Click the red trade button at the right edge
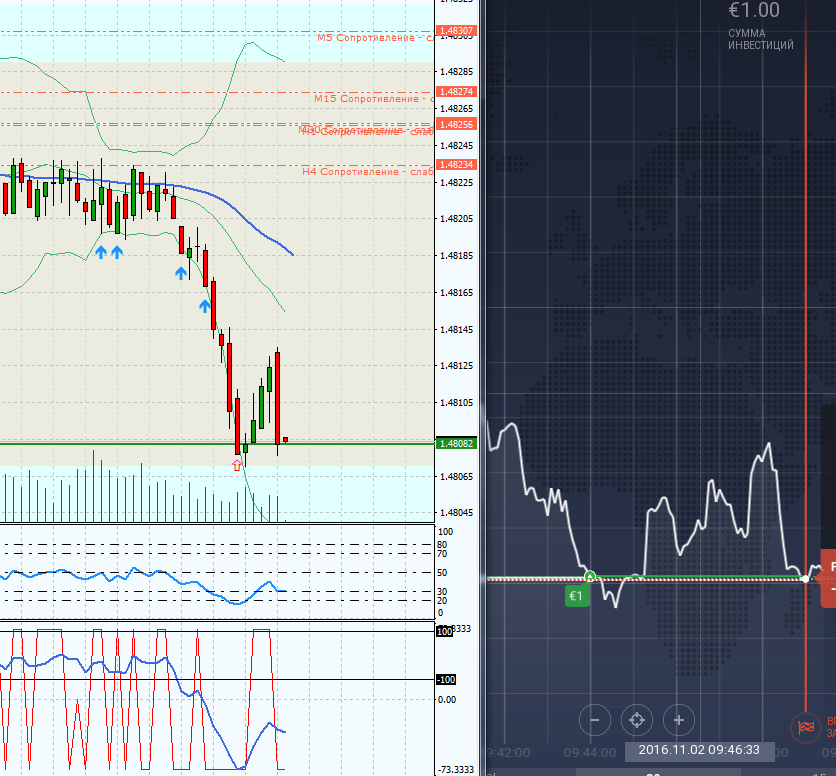Screen dimensions: 836x776 (x=828, y=578)
